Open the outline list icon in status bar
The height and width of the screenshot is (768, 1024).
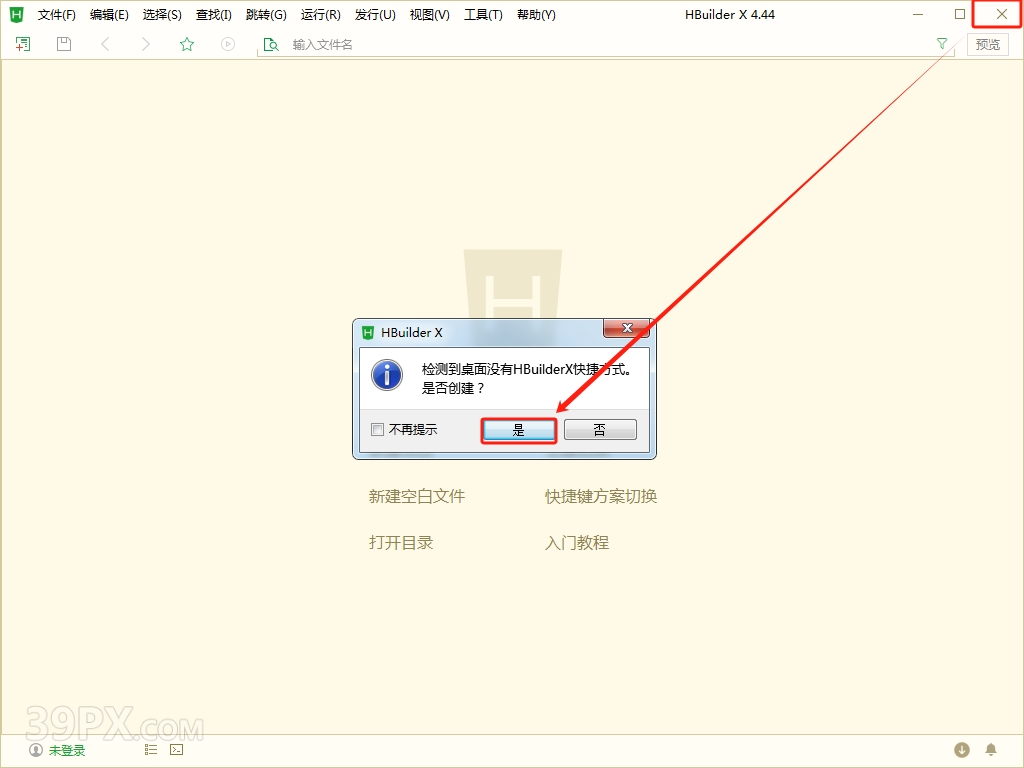click(x=151, y=750)
